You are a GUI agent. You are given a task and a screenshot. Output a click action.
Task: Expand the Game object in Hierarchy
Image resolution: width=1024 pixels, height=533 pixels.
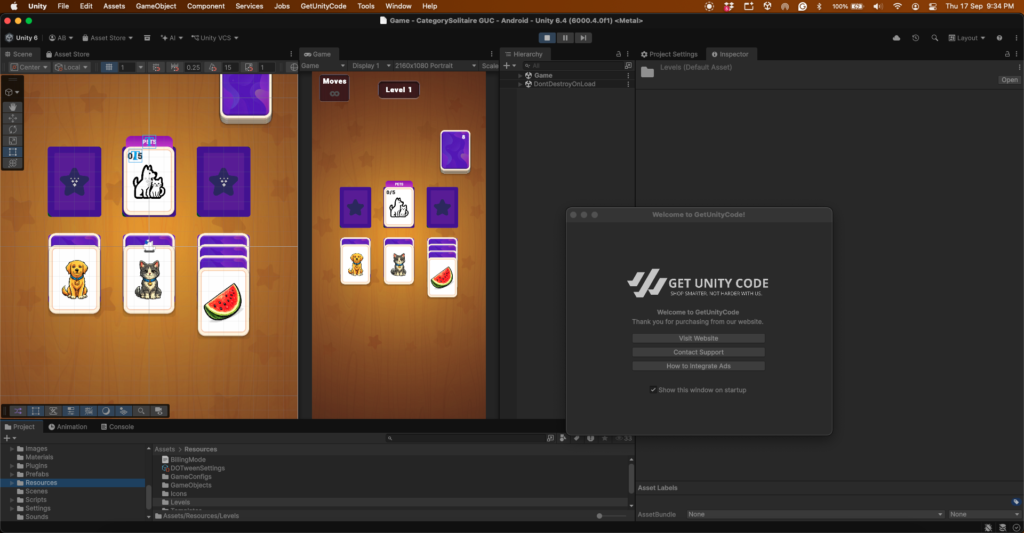pos(520,76)
